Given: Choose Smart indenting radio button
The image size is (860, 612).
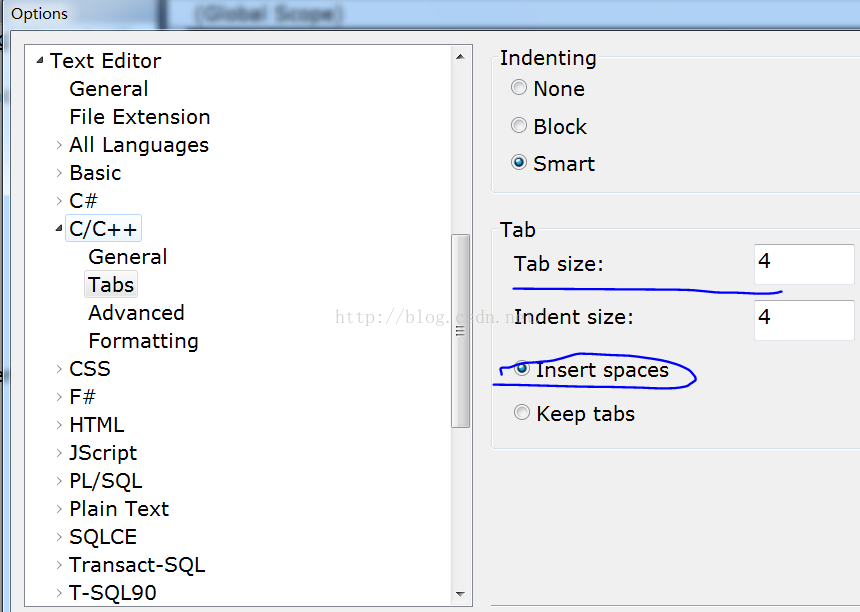Looking at the screenshot, I should (x=519, y=163).
